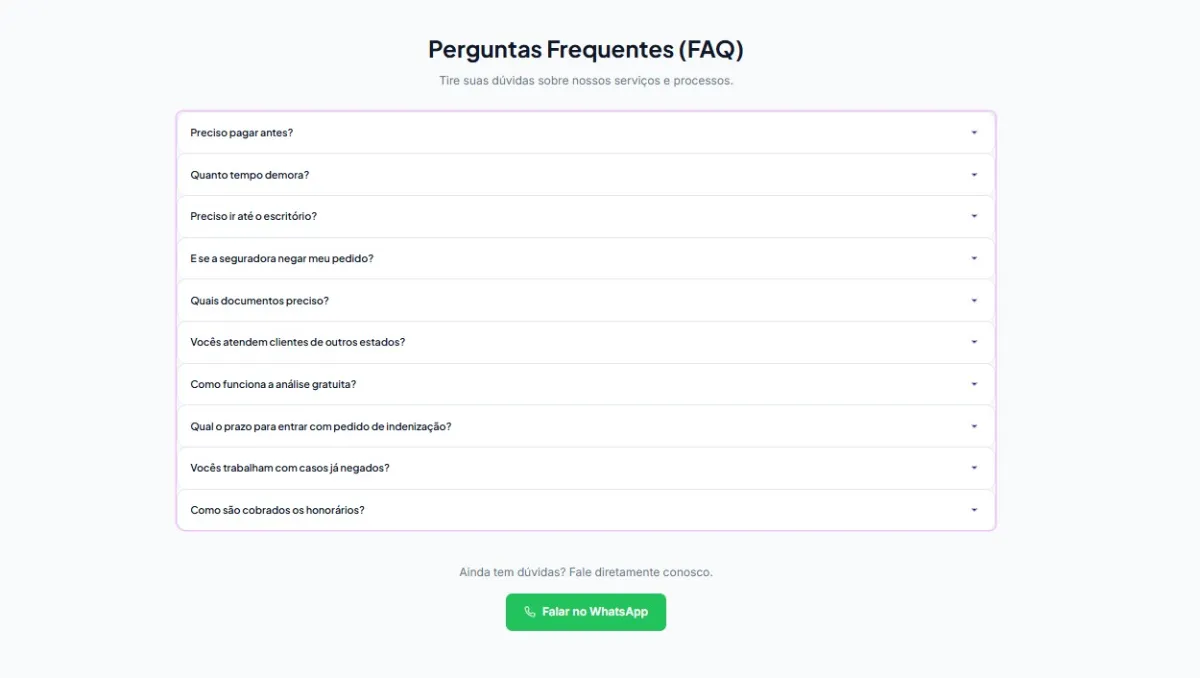Click the phone icon on the WhatsApp button
The width and height of the screenshot is (1200, 678).
pos(529,612)
